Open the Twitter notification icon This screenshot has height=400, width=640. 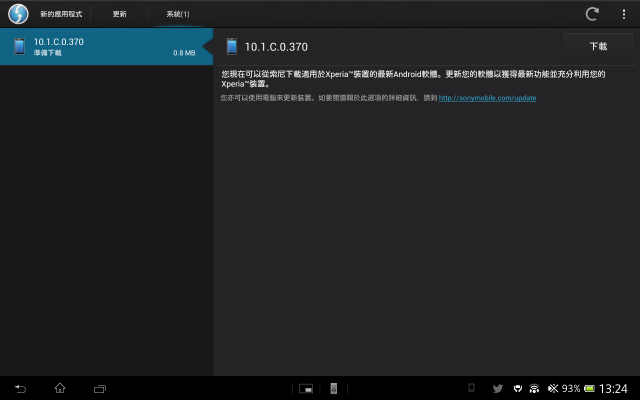tap(498, 389)
